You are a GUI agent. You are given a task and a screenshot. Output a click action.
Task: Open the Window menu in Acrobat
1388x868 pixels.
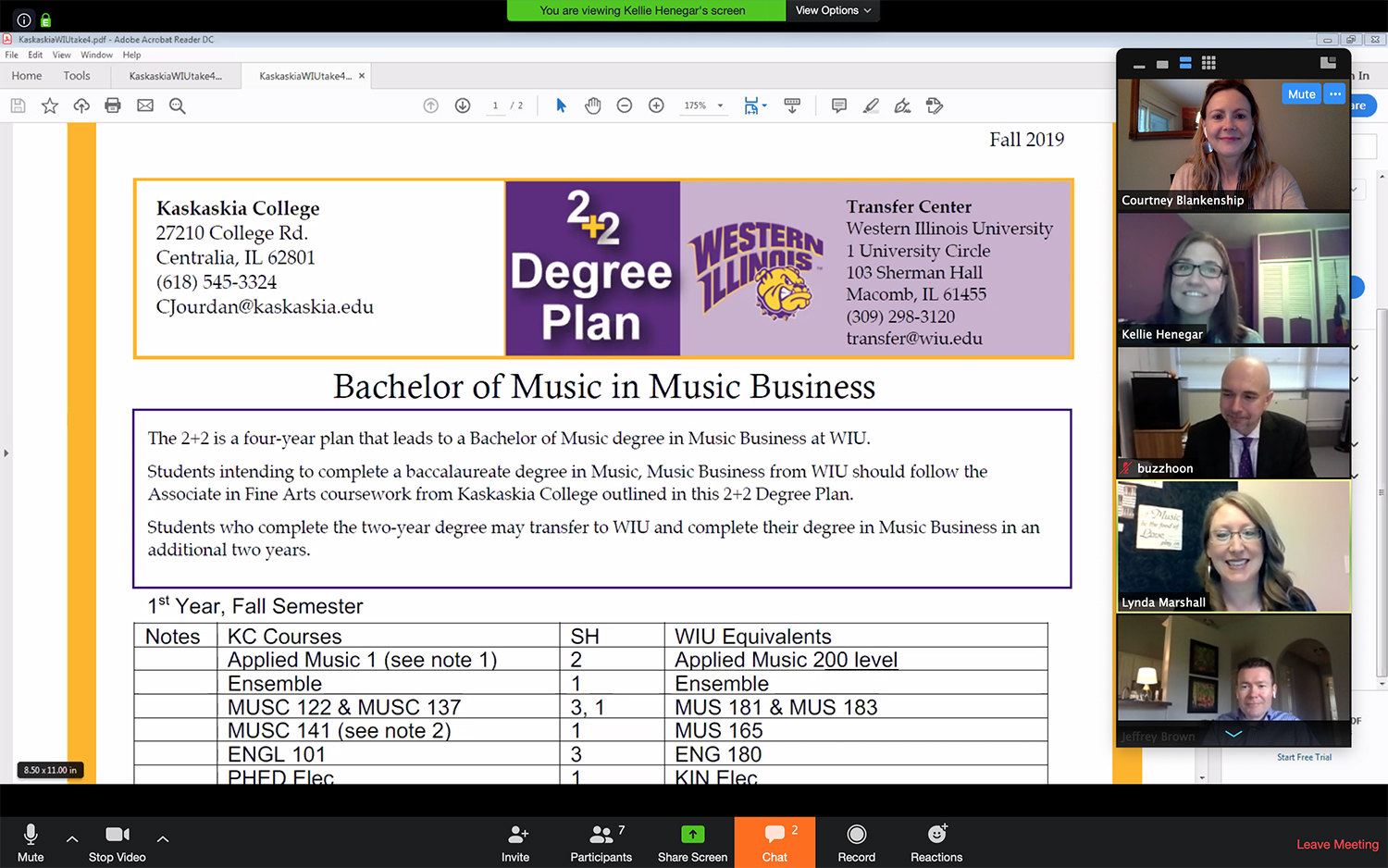[x=96, y=55]
